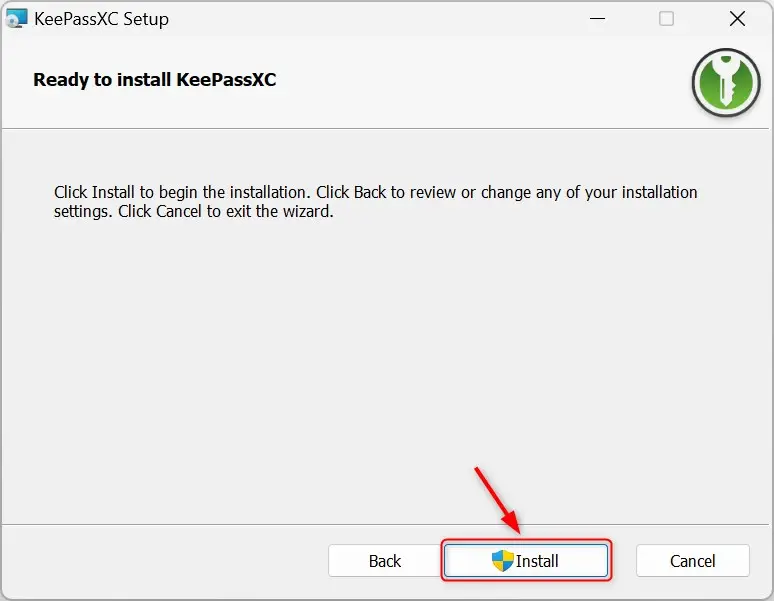
Task: Click the UAC shield icon on Install
Action: pos(503,561)
